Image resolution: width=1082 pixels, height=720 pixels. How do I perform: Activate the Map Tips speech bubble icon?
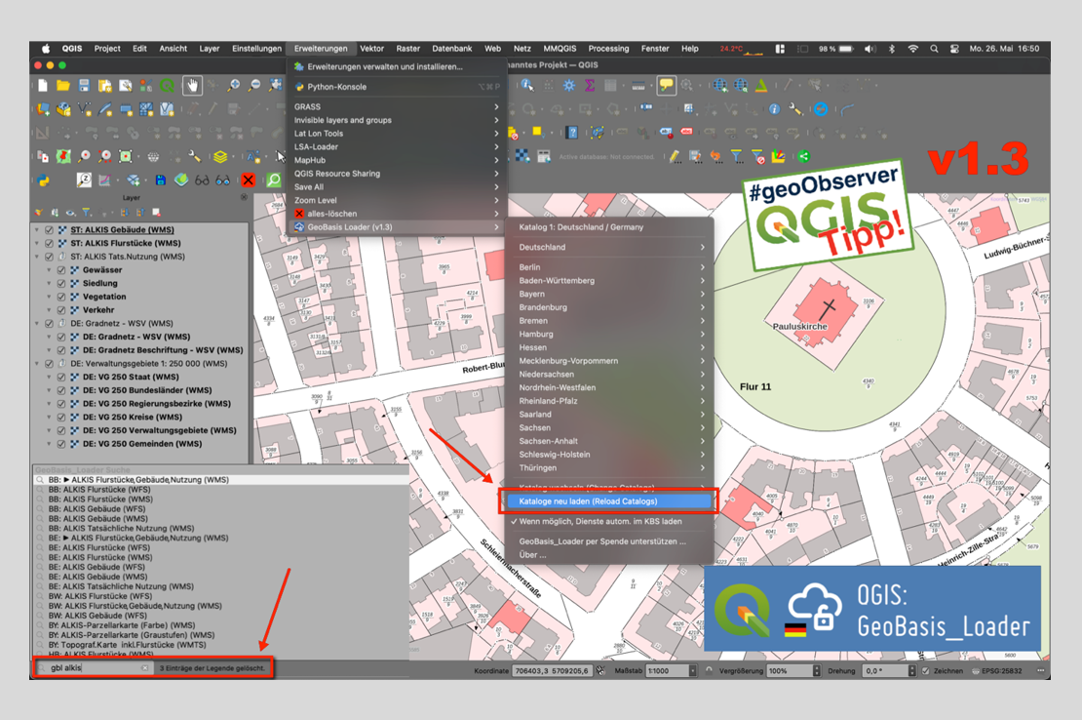(x=666, y=86)
